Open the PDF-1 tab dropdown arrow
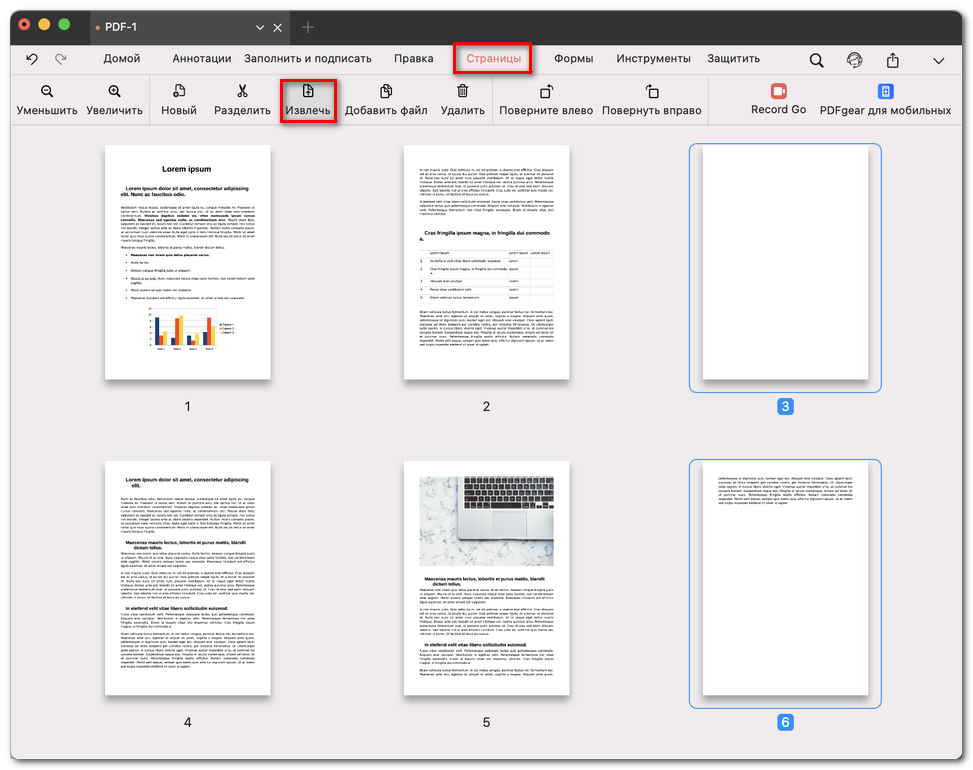The height and width of the screenshot is (770, 973). pyautogui.click(x=258, y=27)
